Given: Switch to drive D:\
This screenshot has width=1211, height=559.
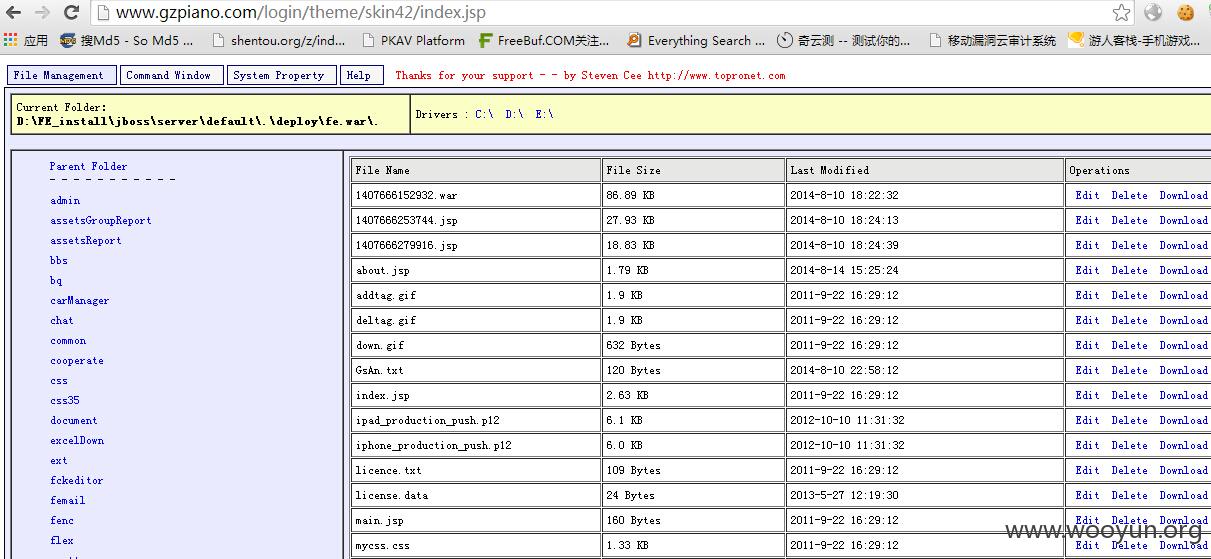Looking at the screenshot, I should 514,115.
